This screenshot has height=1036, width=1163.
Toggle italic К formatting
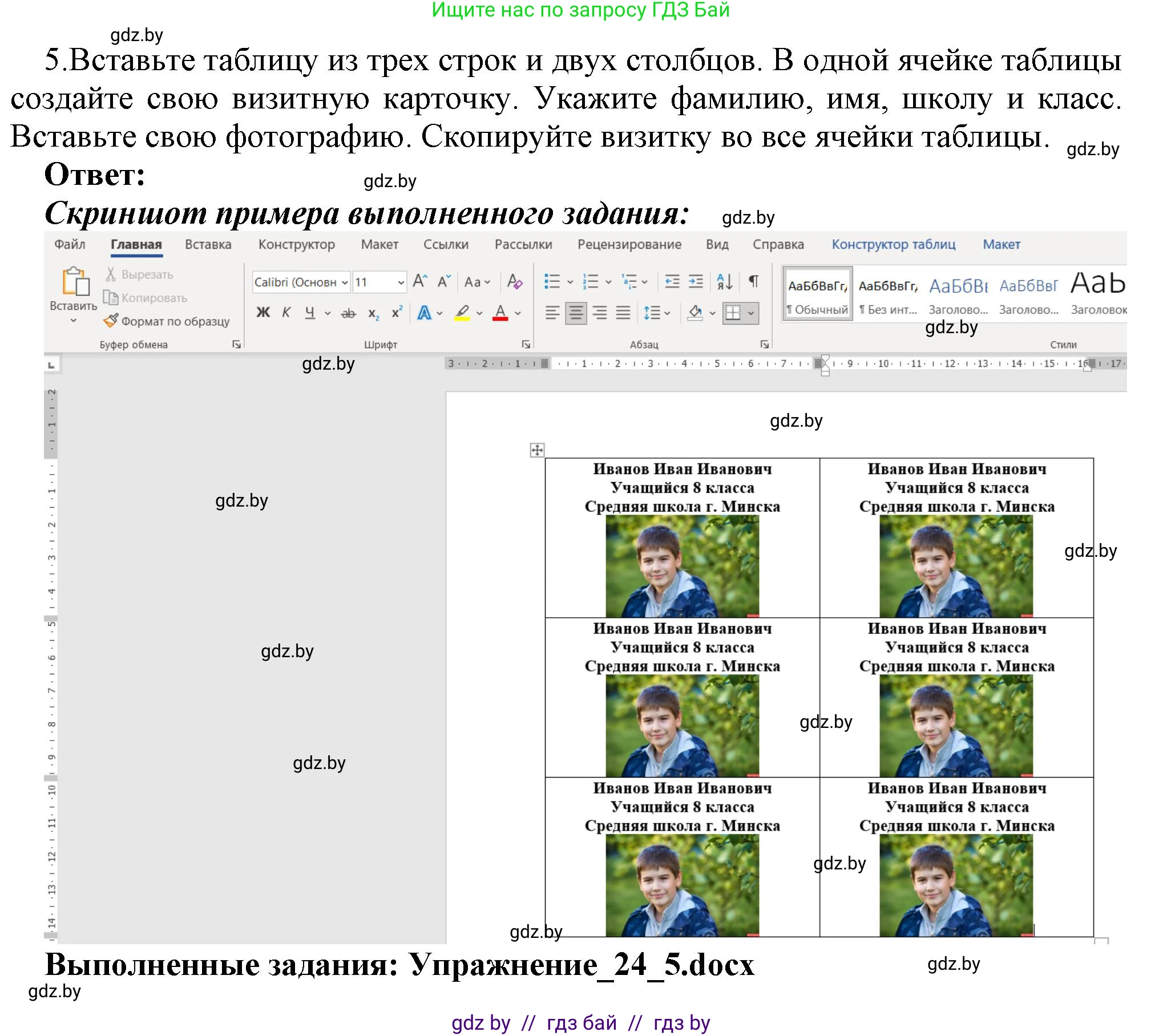coord(286,313)
